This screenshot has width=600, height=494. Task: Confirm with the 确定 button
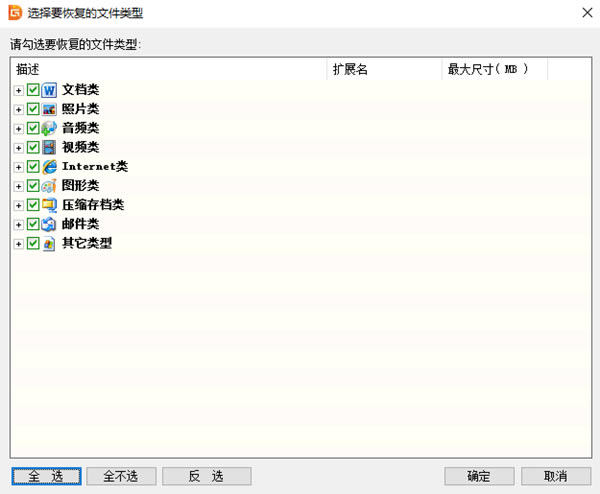click(478, 476)
